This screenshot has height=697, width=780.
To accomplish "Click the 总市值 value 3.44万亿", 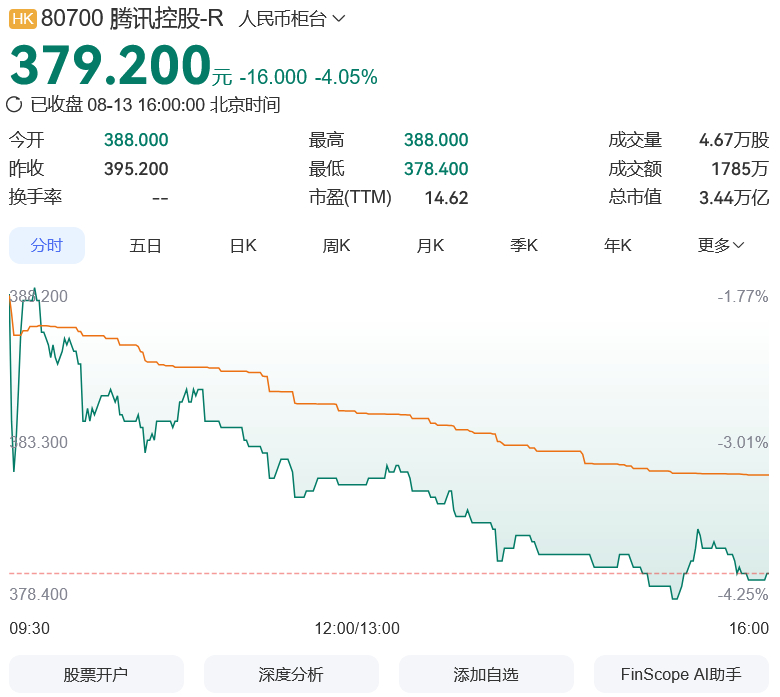I will tap(734, 198).
